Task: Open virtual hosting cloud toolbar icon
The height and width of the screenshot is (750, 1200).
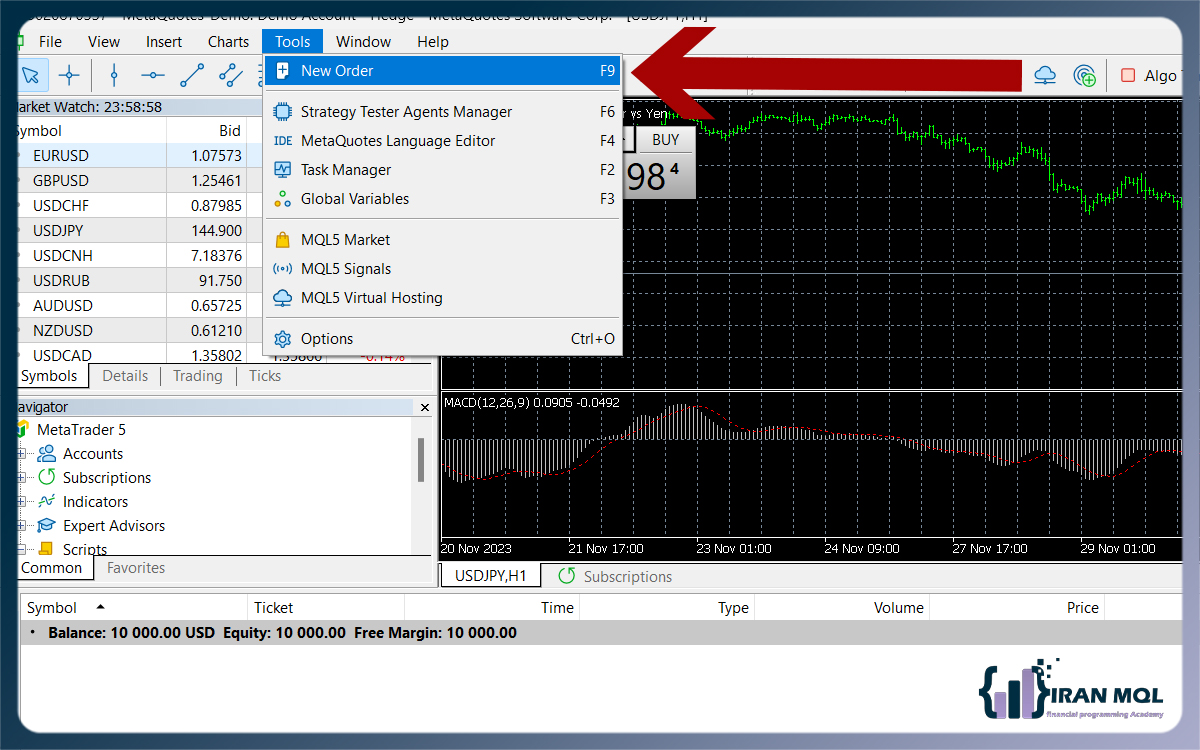Action: [x=1045, y=75]
